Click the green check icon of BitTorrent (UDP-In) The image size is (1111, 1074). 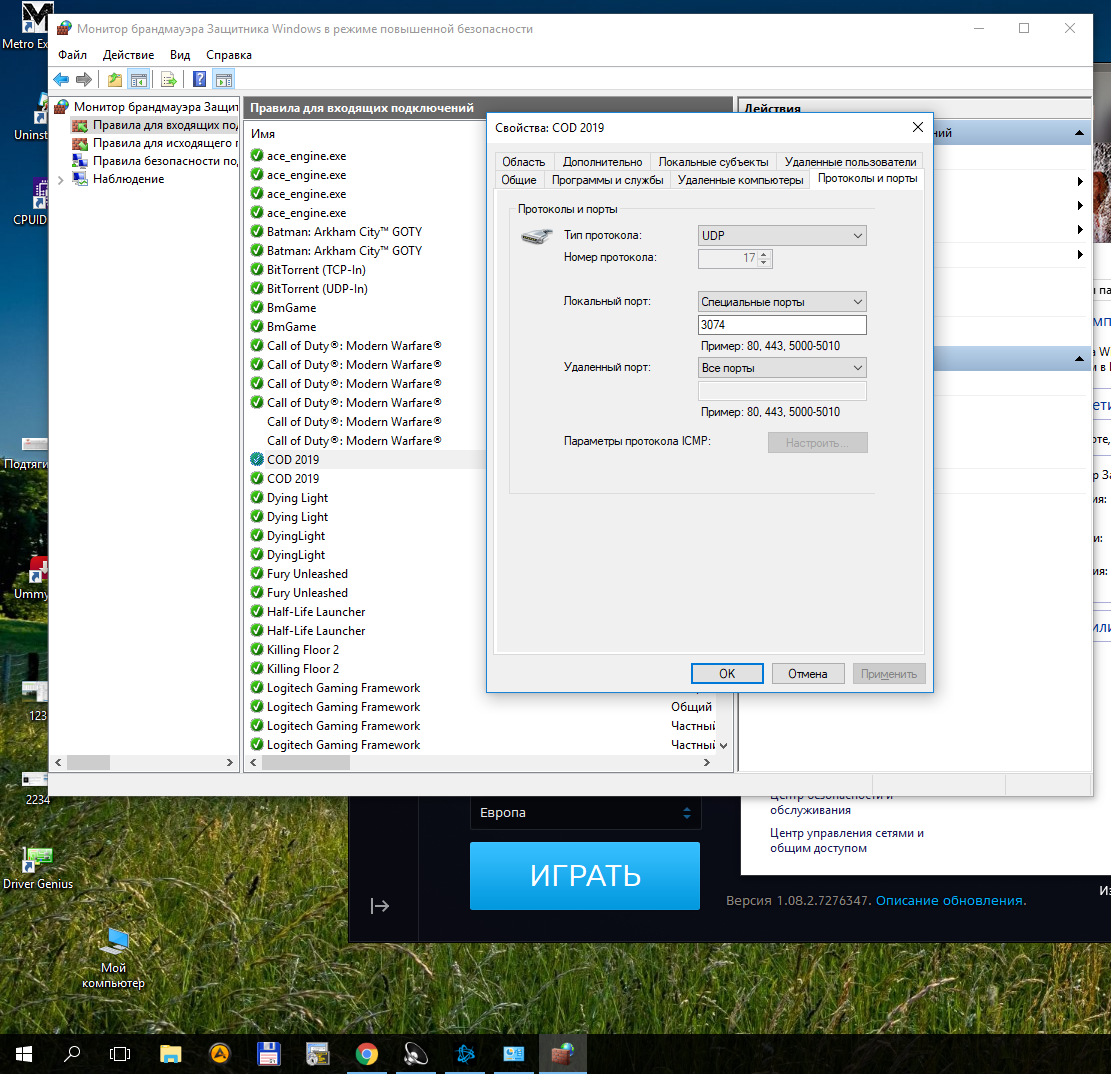[x=257, y=288]
